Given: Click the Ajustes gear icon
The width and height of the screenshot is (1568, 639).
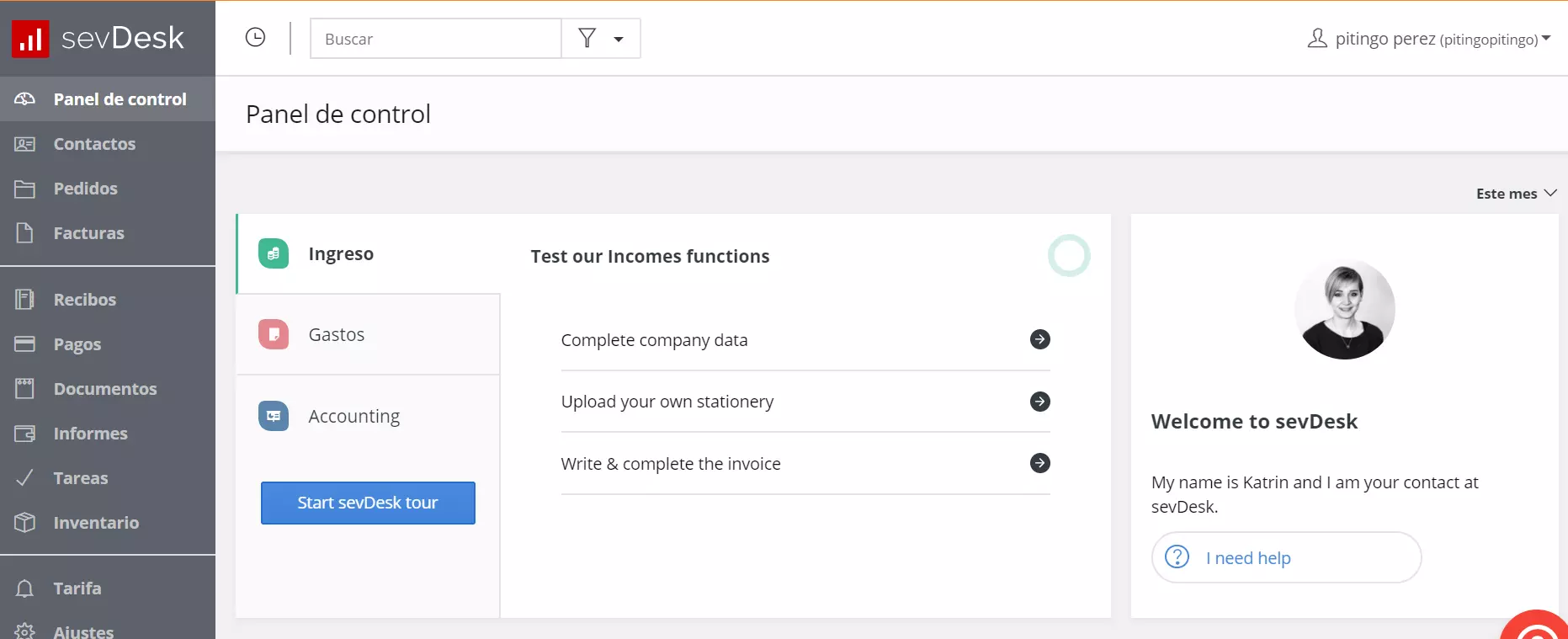Looking at the screenshot, I should 25,631.
